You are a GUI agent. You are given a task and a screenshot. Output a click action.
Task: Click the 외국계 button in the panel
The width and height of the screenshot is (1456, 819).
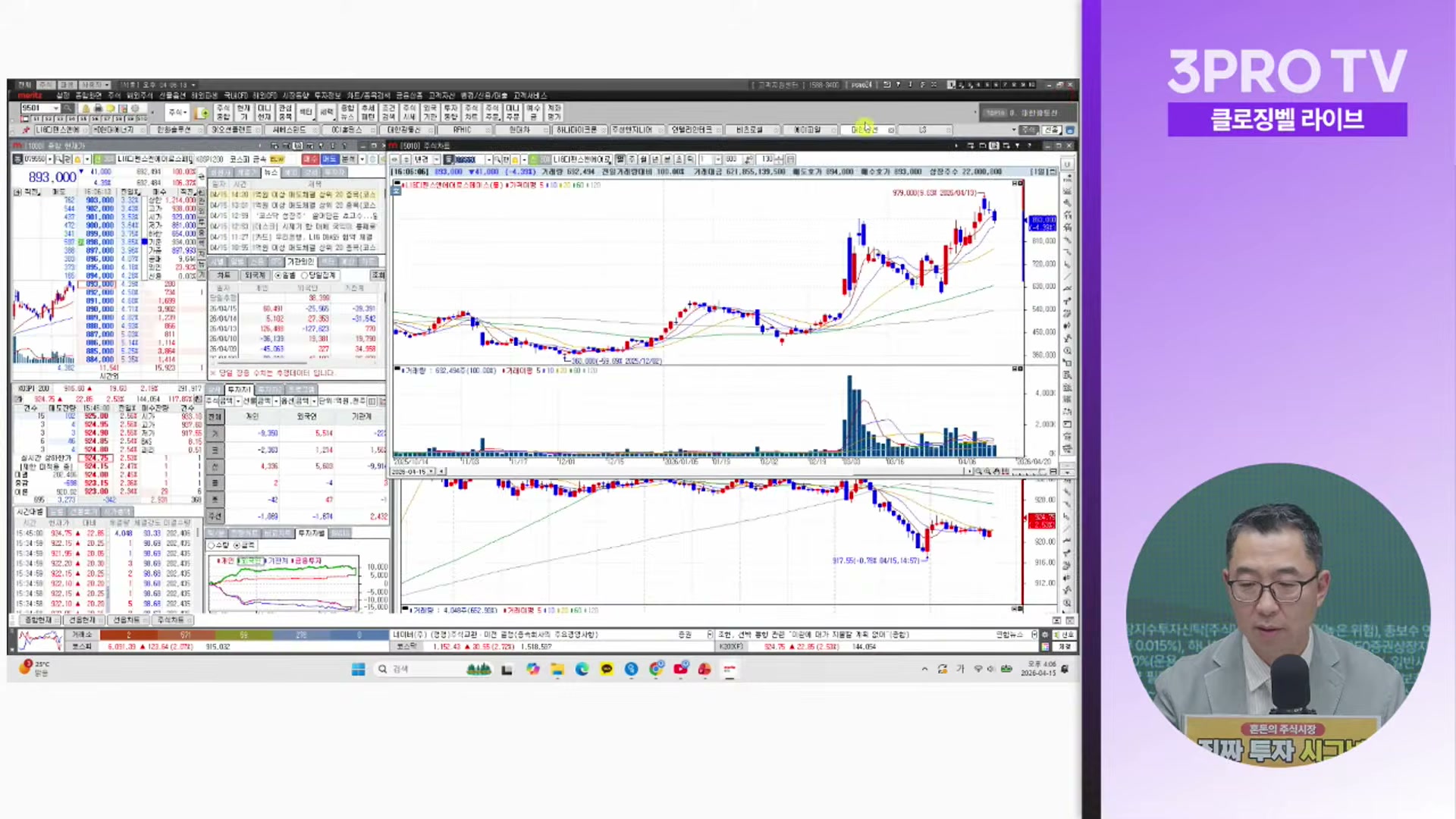click(257, 276)
